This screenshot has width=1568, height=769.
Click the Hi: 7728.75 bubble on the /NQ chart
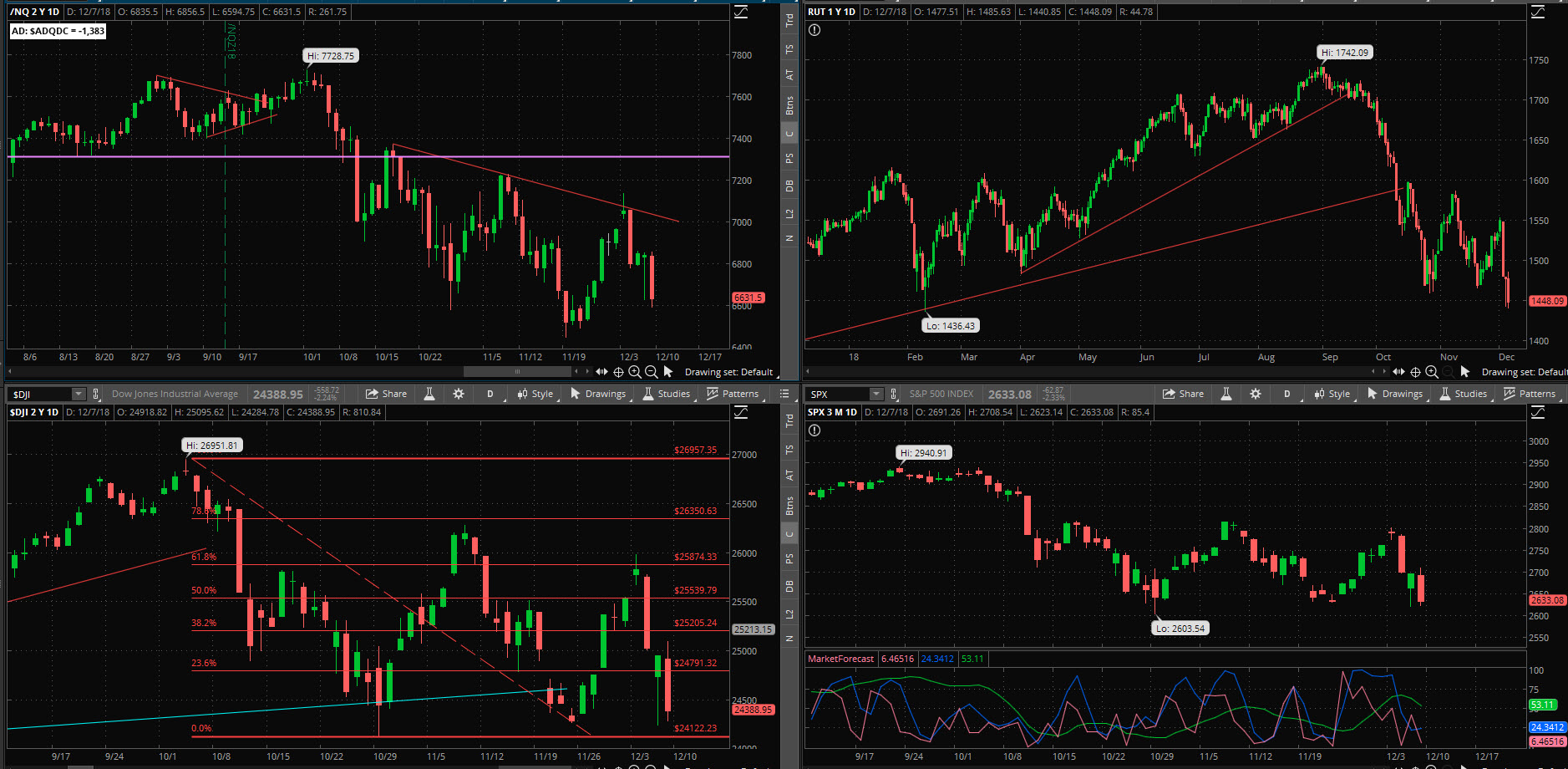[330, 56]
